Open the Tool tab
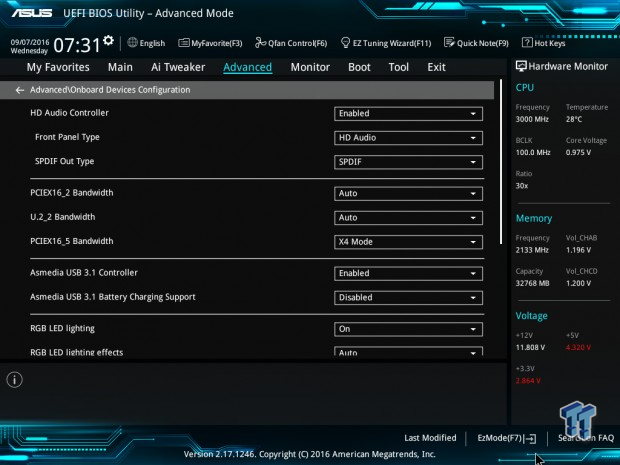 coord(399,67)
